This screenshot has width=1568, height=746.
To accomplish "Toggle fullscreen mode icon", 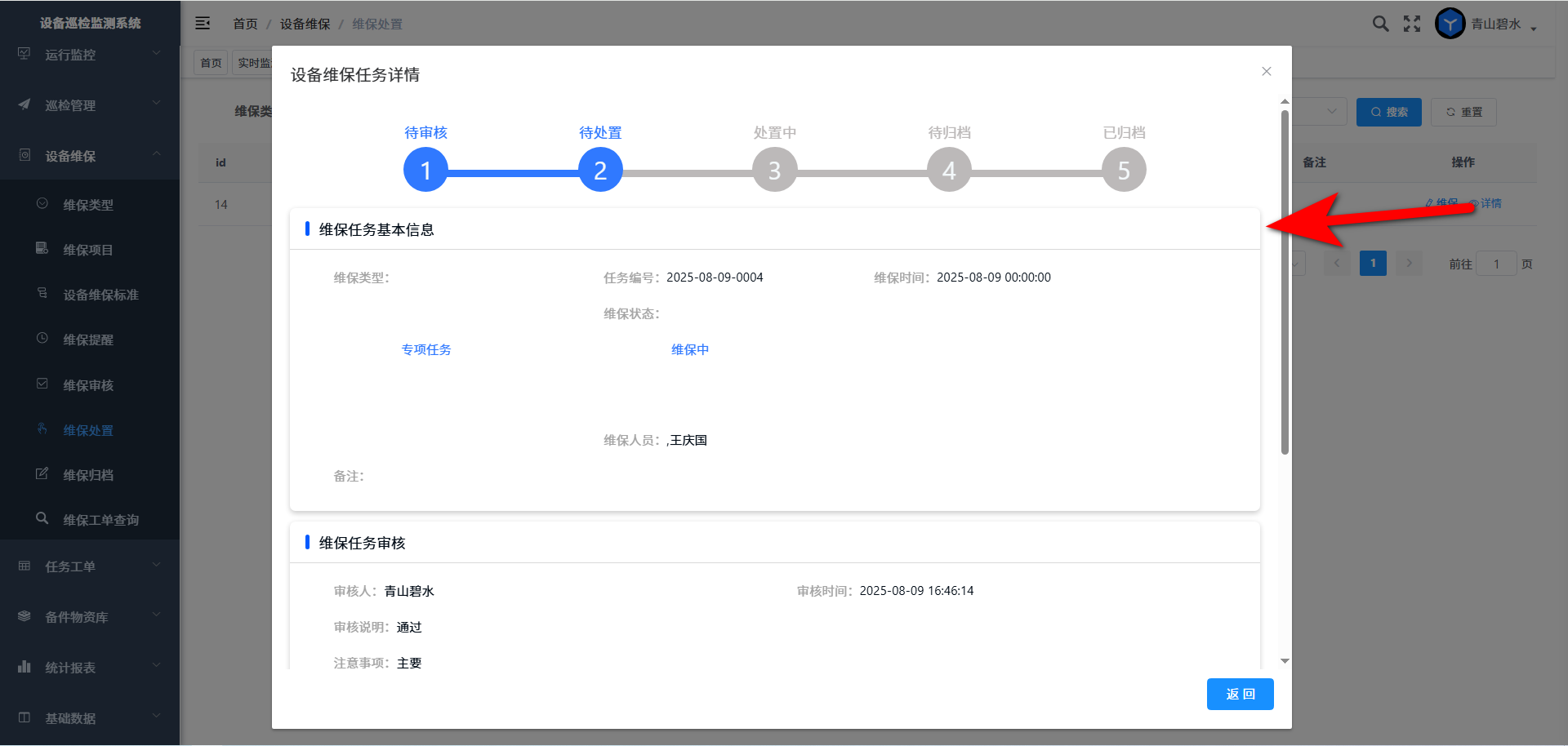I will point(1412,24).
